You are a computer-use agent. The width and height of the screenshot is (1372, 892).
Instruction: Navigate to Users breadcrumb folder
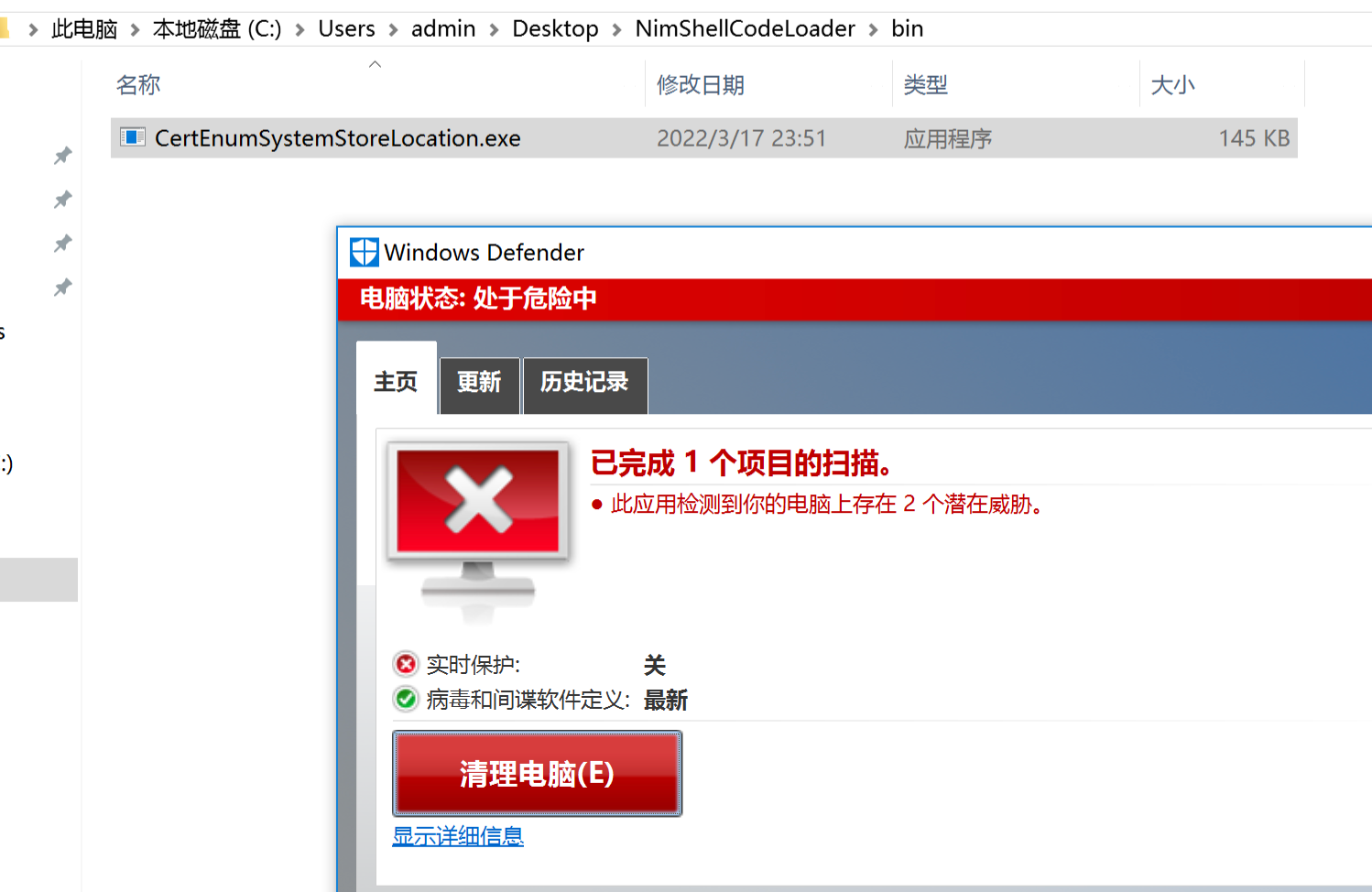coord(346,29)
